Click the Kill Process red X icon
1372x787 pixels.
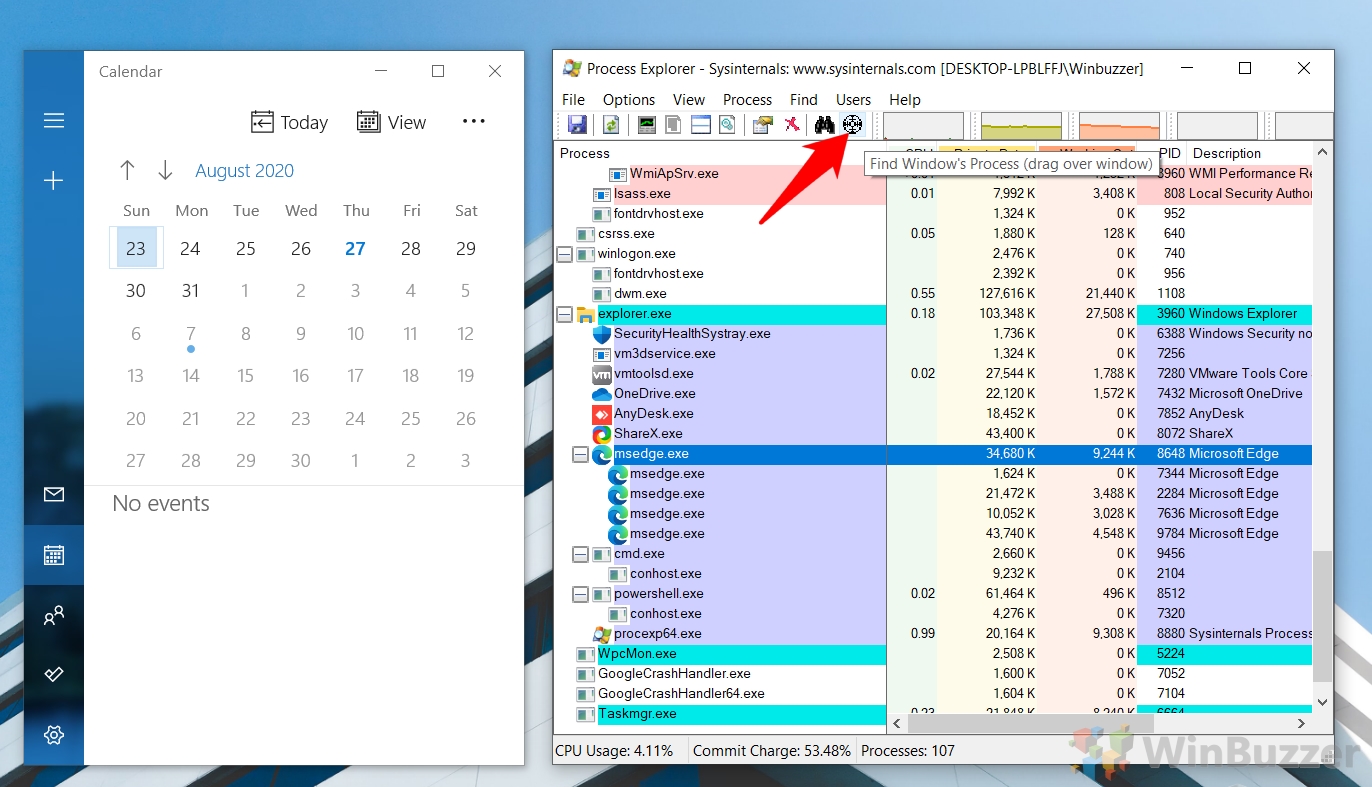click(793, 124)
